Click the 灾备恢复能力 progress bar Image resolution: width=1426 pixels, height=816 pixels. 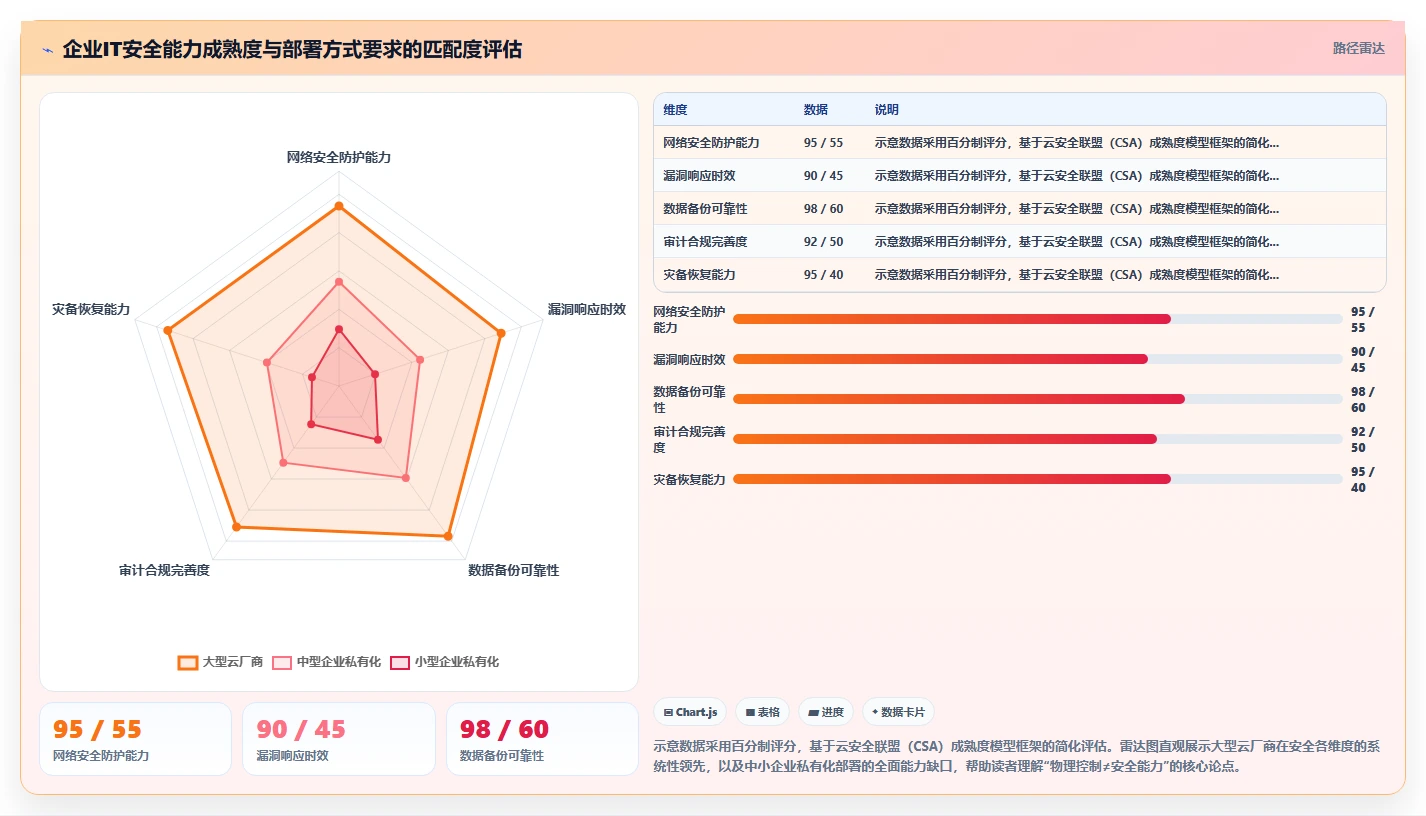(1037, 479)
